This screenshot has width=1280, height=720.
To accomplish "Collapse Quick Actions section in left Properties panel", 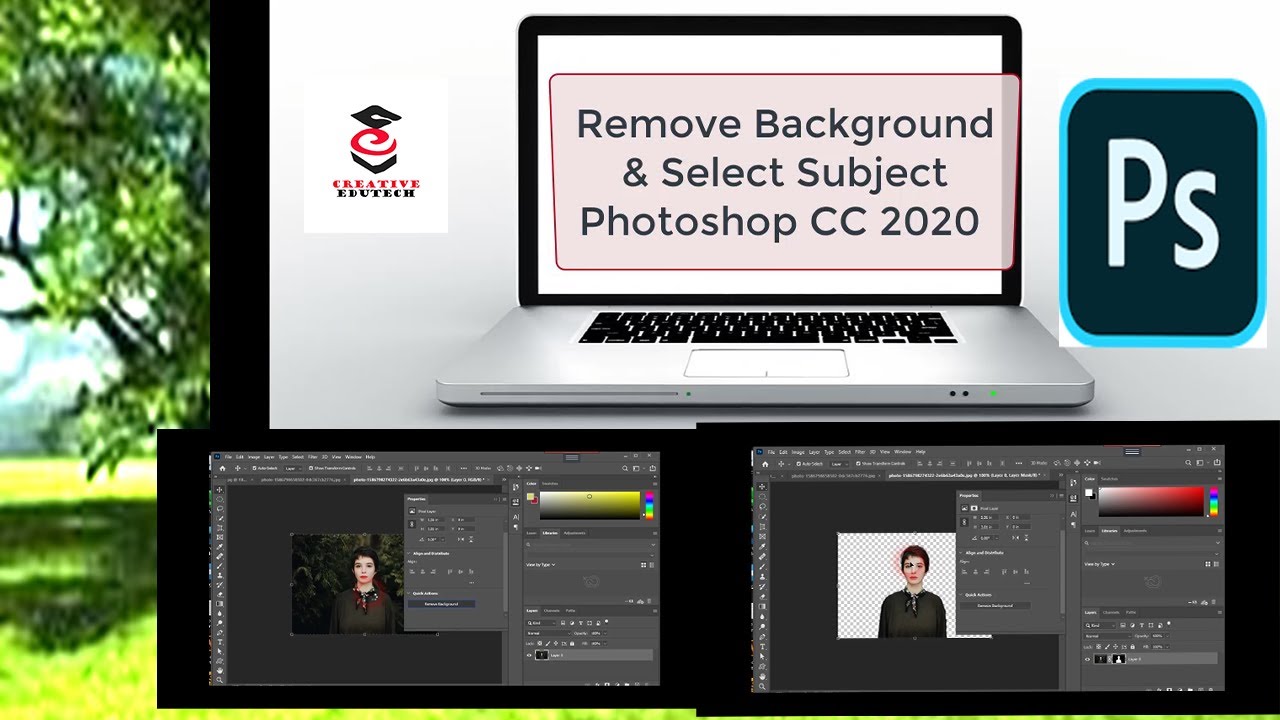I will pyautogui.click(x=409, y=593).
